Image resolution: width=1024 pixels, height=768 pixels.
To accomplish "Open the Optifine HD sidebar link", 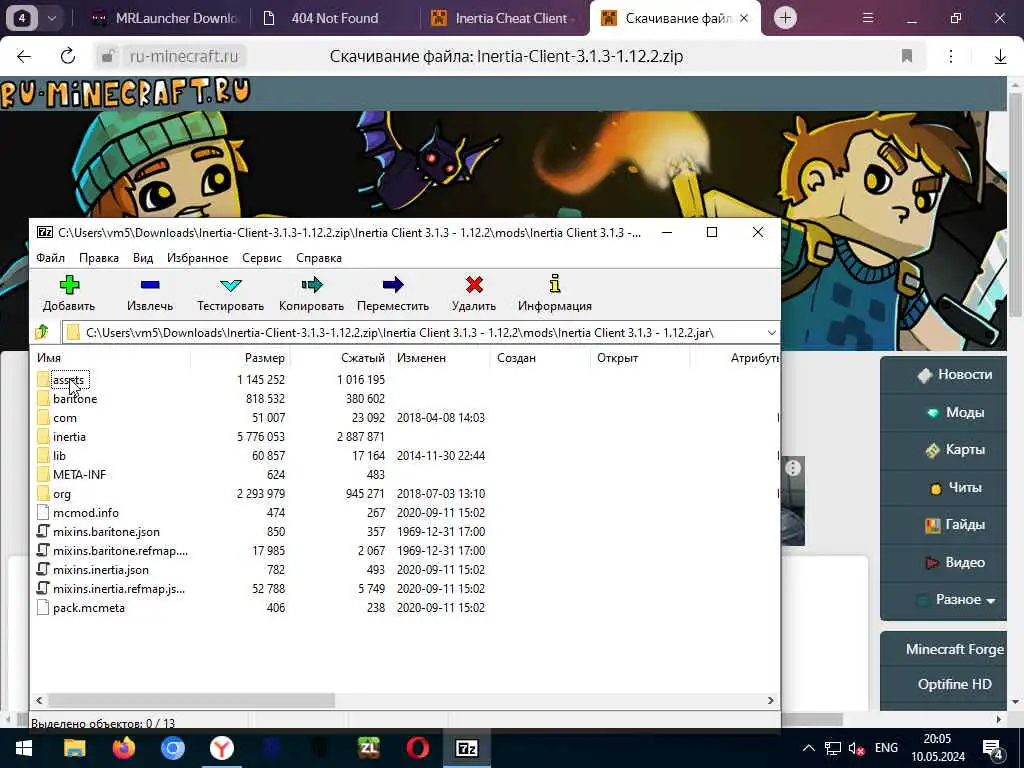I will 955,684.
